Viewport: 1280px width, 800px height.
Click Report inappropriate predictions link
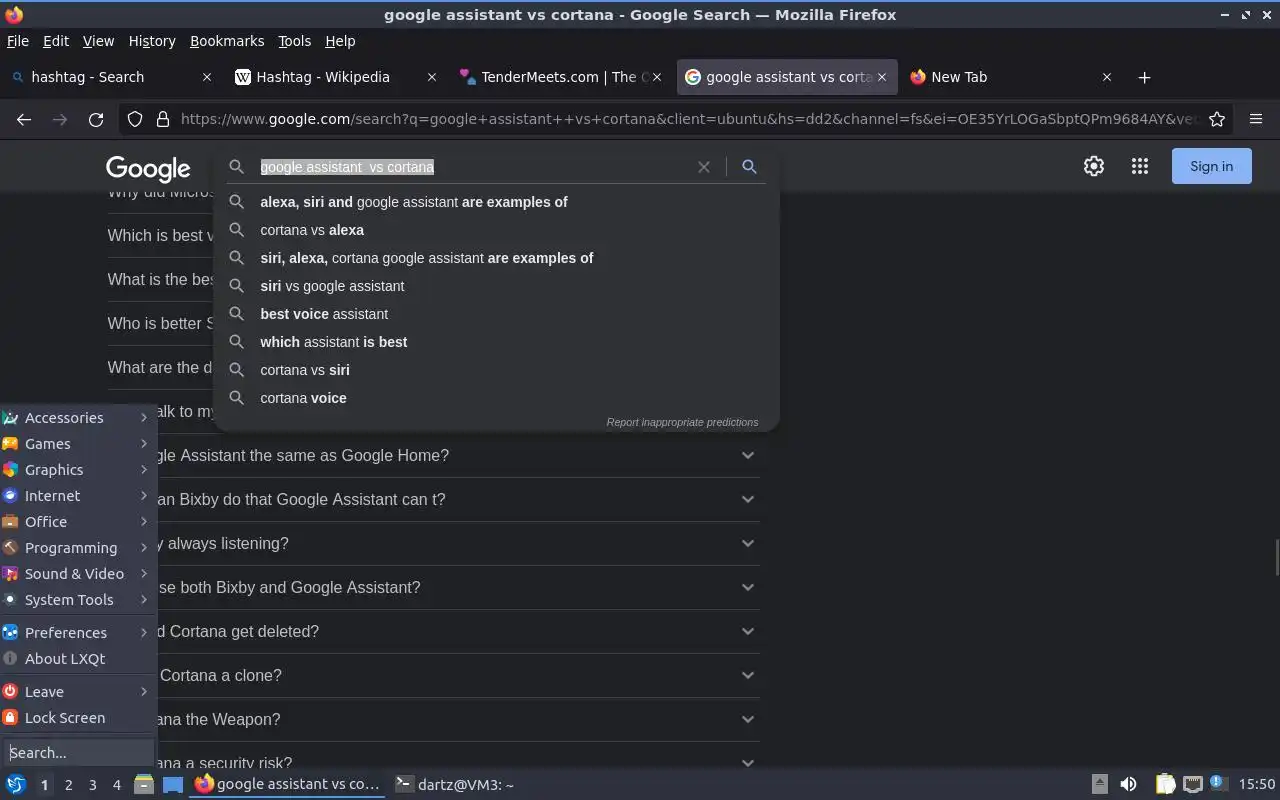pos(682,422)
